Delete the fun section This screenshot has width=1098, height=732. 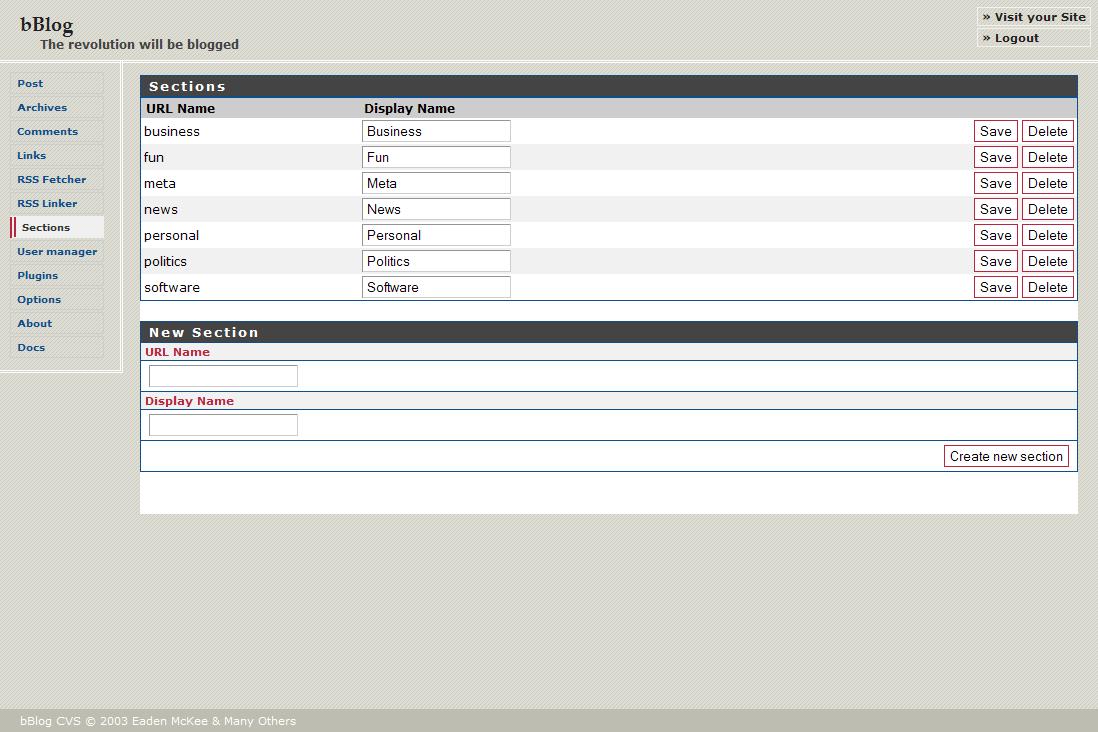[x=1048, y=158]
